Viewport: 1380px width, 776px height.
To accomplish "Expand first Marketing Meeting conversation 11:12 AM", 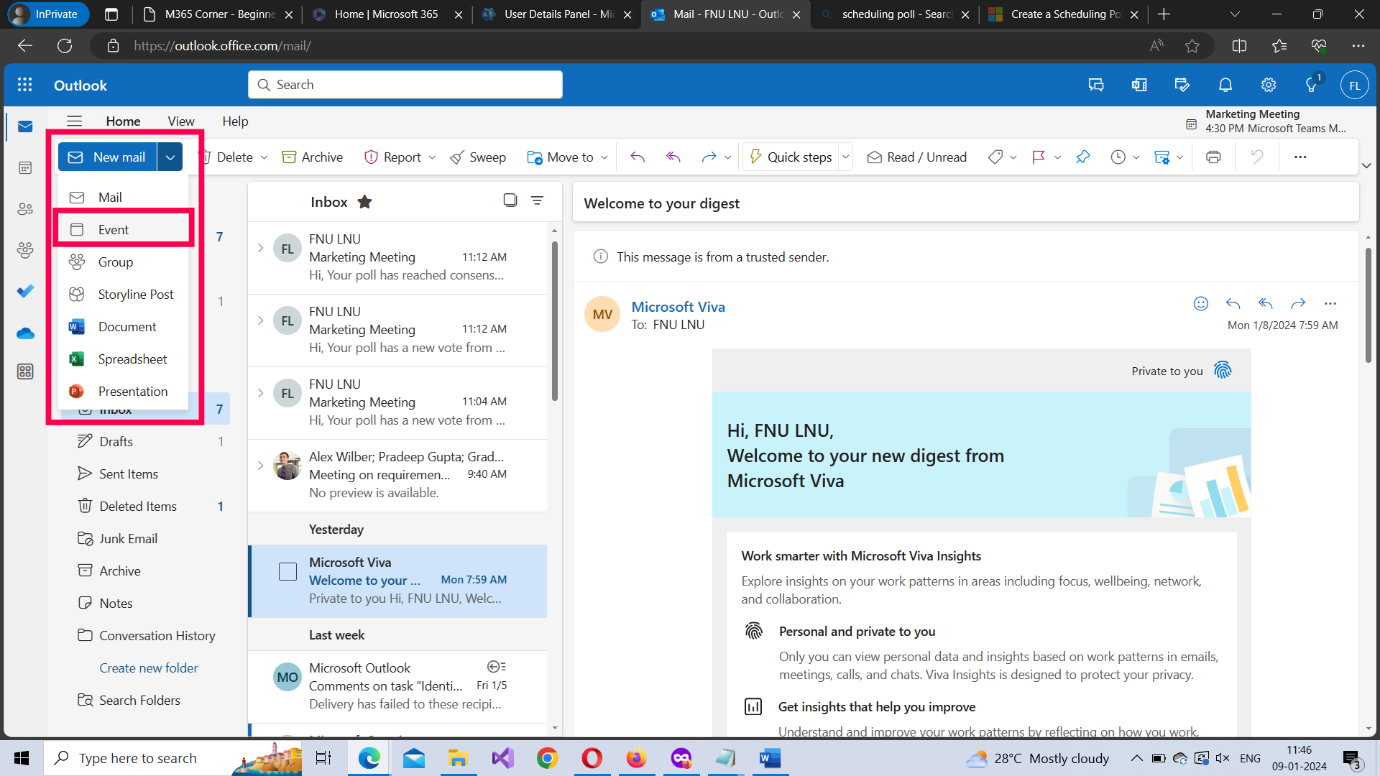I will pos(260,248).
